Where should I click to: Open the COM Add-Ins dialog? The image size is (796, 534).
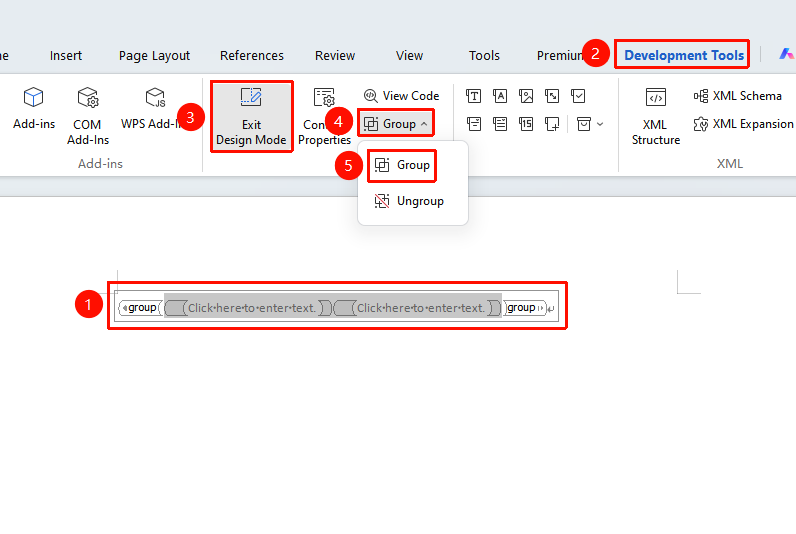tap(88, 117)
